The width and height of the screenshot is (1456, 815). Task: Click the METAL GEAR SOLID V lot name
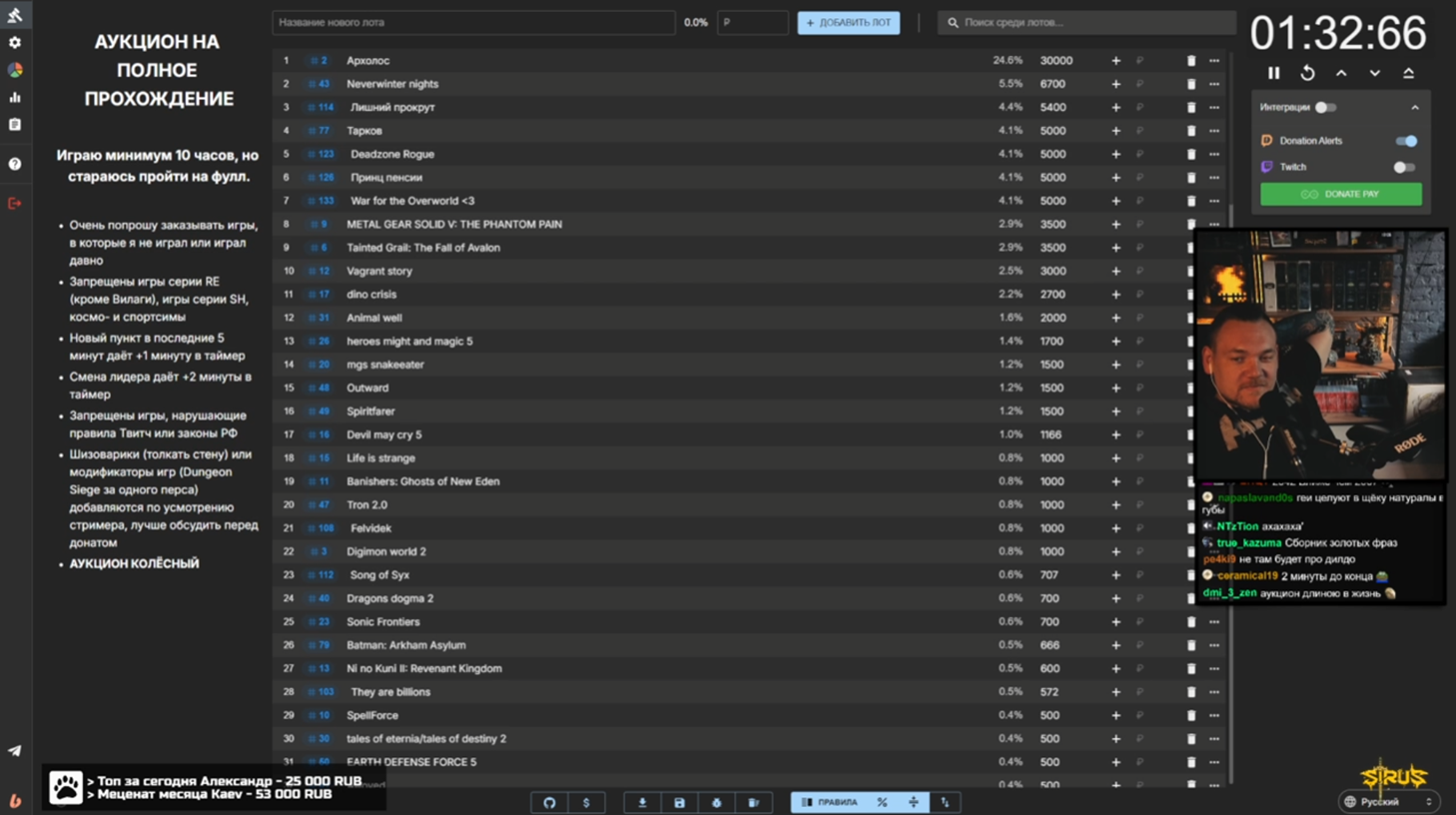(454, 225)
